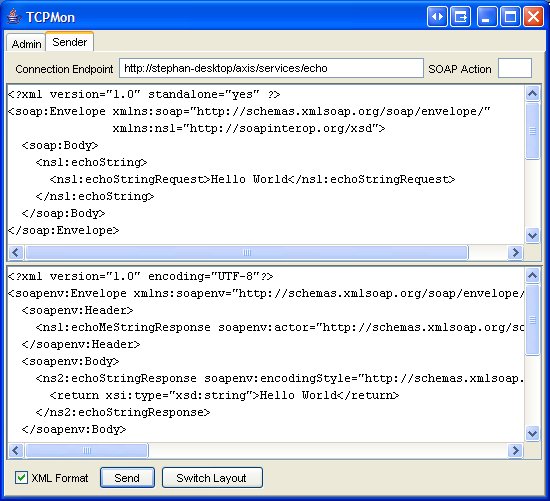
Task: Click response pane horizontal scrollbar thumb
Action: [x=87, y=450]
